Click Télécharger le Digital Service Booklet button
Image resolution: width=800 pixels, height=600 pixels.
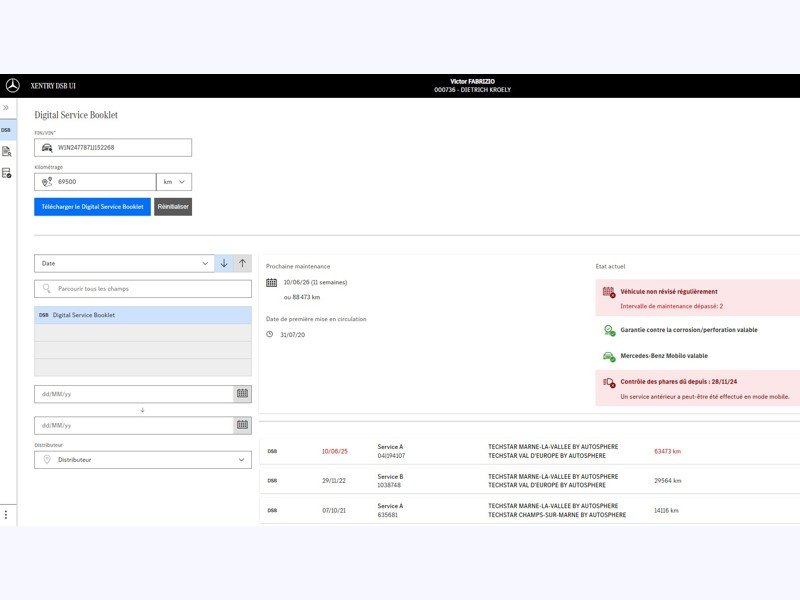point(92,206)
